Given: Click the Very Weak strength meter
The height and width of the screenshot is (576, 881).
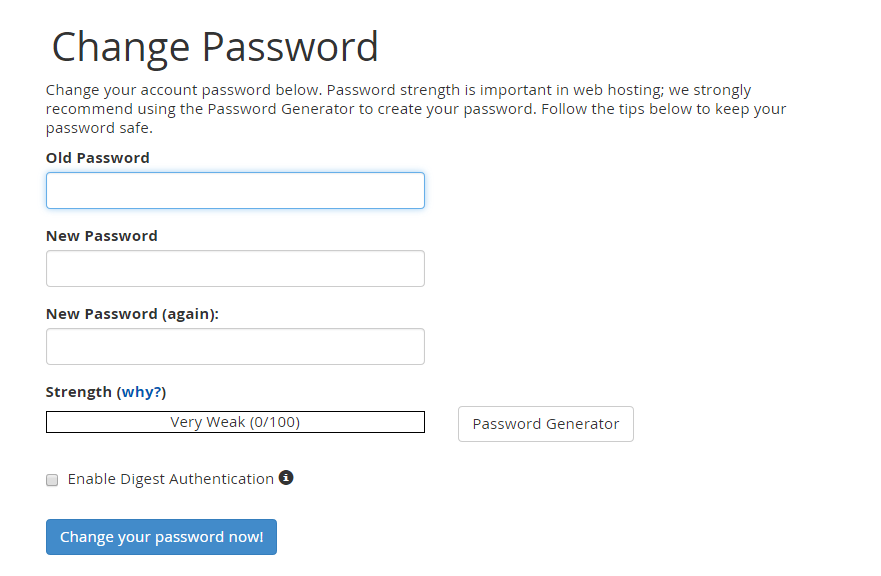Looking at the screenshot, I should 235,421.
